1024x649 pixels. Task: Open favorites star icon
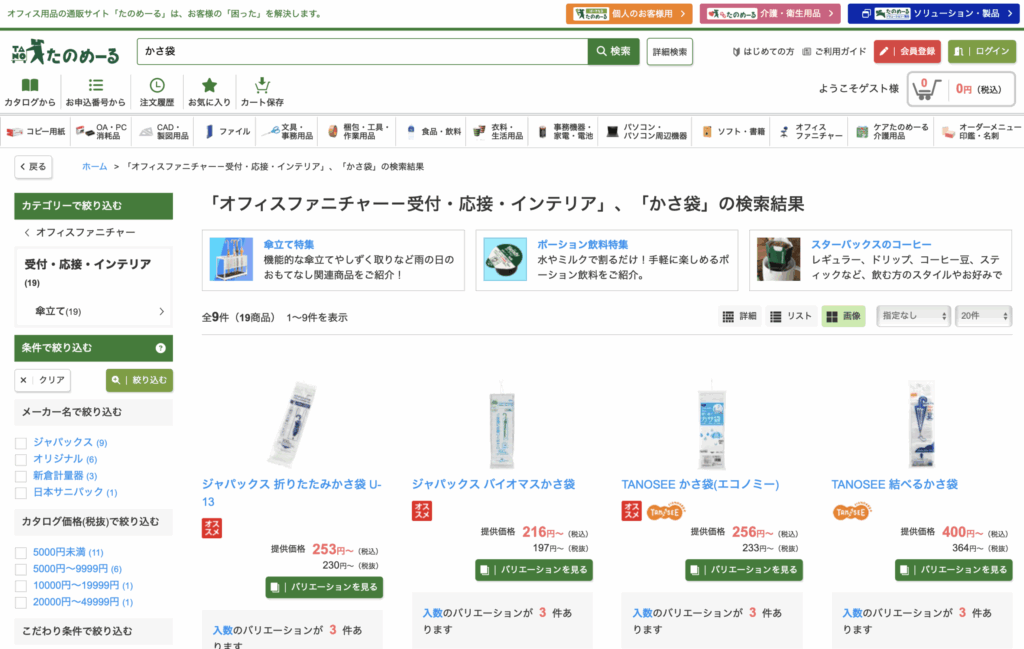click(209, 86)
